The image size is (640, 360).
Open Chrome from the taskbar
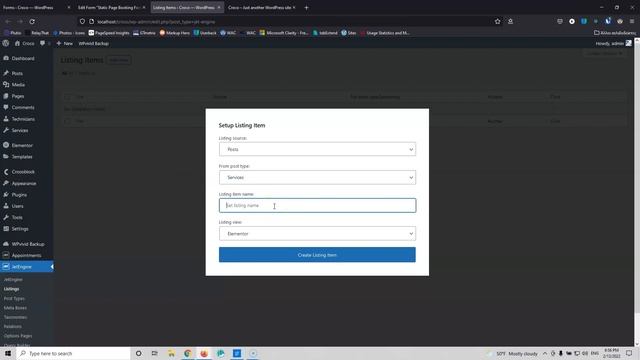coord(187,353)
